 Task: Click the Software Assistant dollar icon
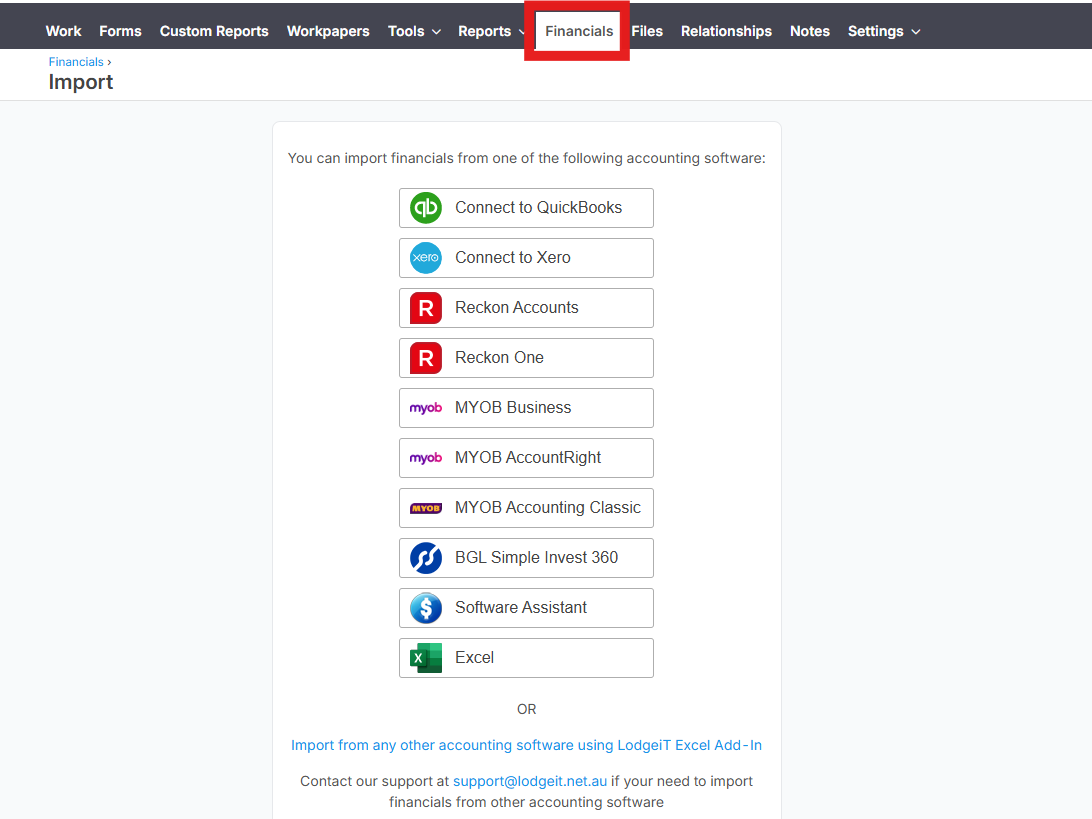tap(426, 608)
